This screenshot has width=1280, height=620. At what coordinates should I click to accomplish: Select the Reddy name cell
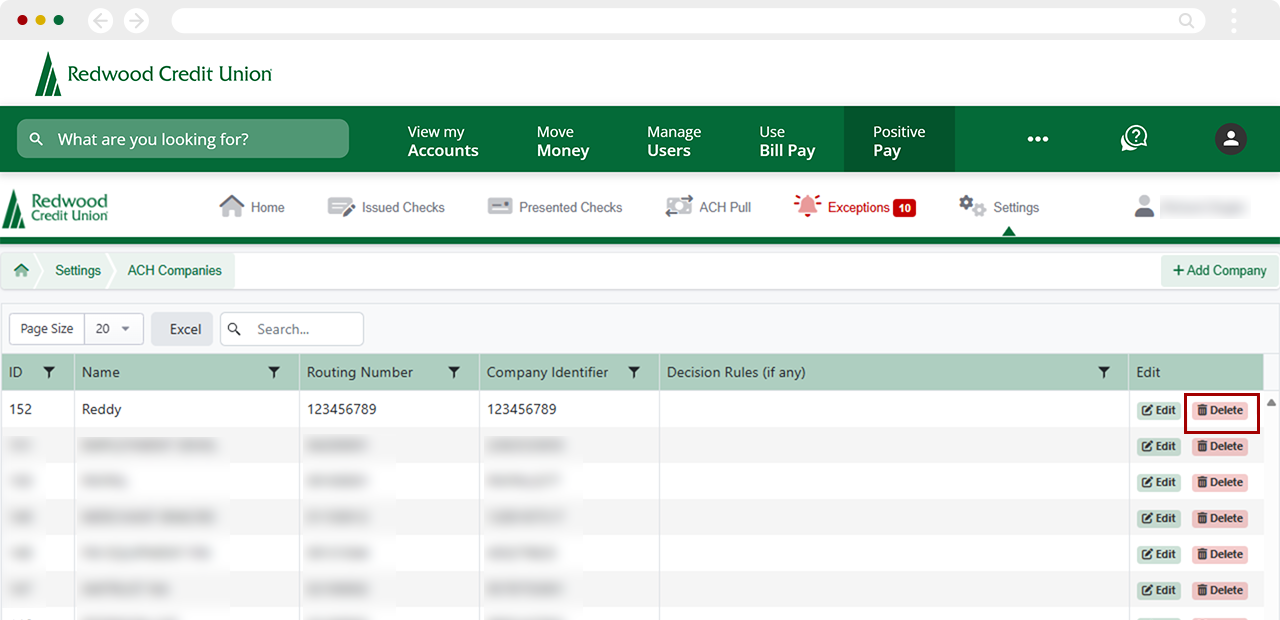click(187, 409)
